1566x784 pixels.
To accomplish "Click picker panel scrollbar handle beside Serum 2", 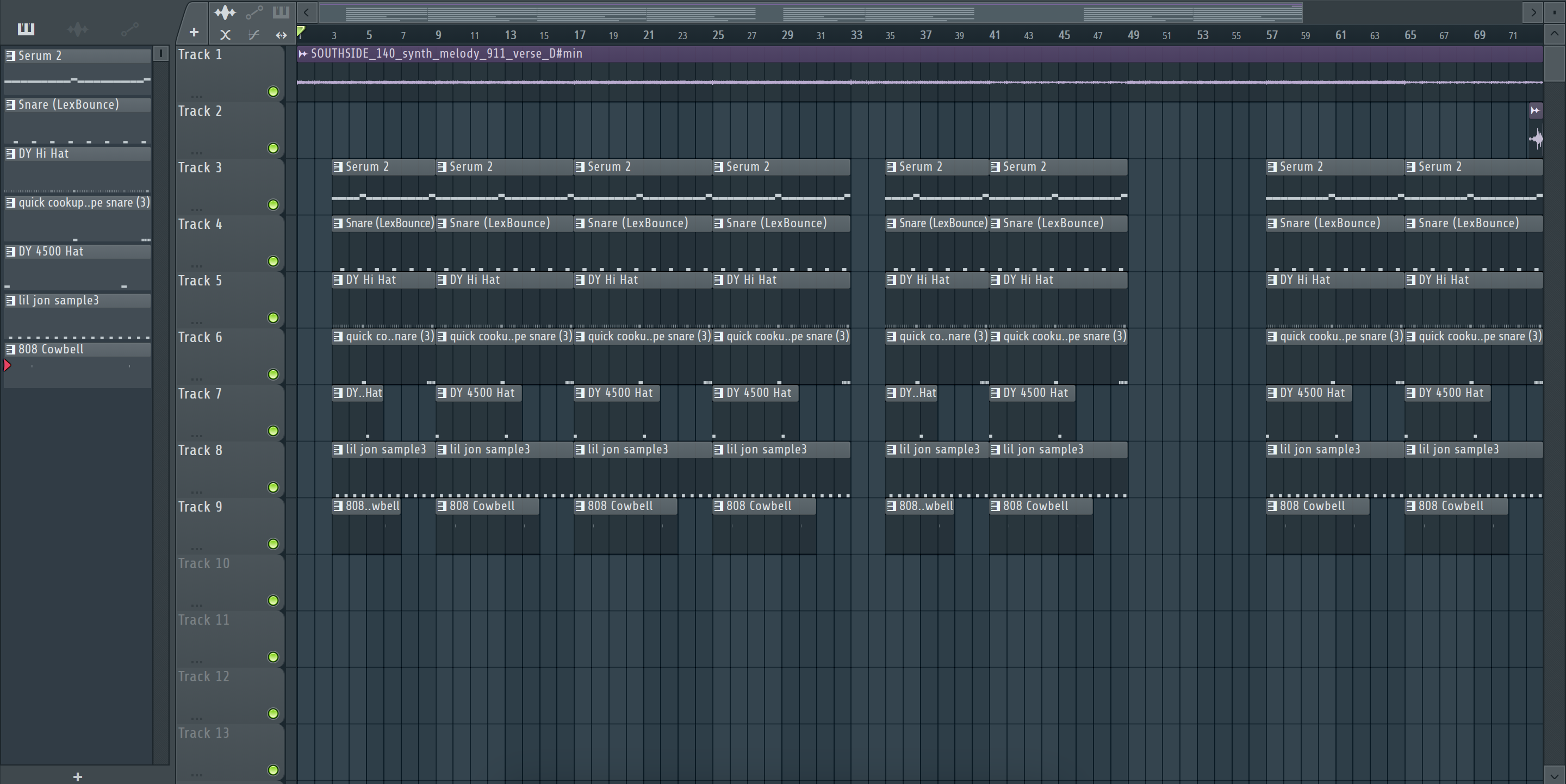I will tap(160, 54).
